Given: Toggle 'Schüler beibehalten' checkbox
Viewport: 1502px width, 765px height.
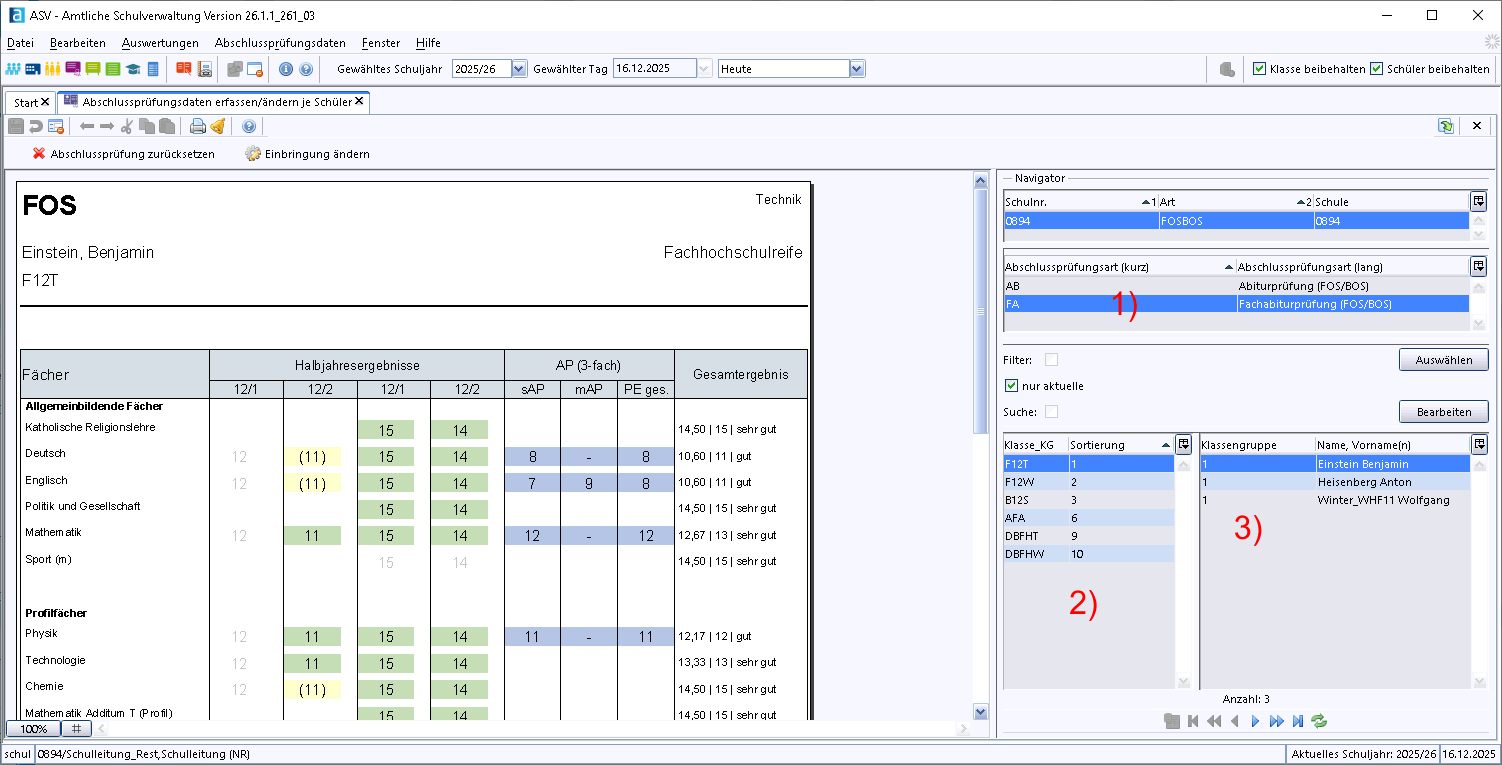Looking at the screenshot, I should (1377, 69).
